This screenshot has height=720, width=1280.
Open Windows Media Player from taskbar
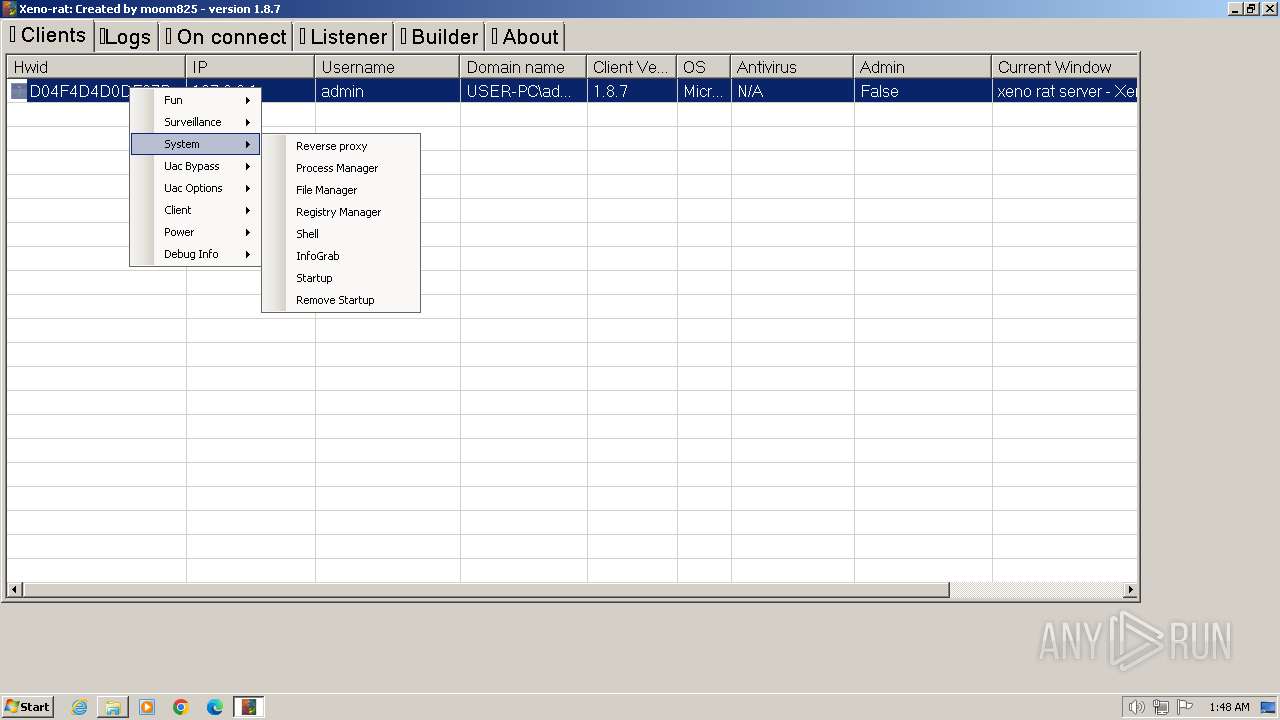[x=147, y=707]
